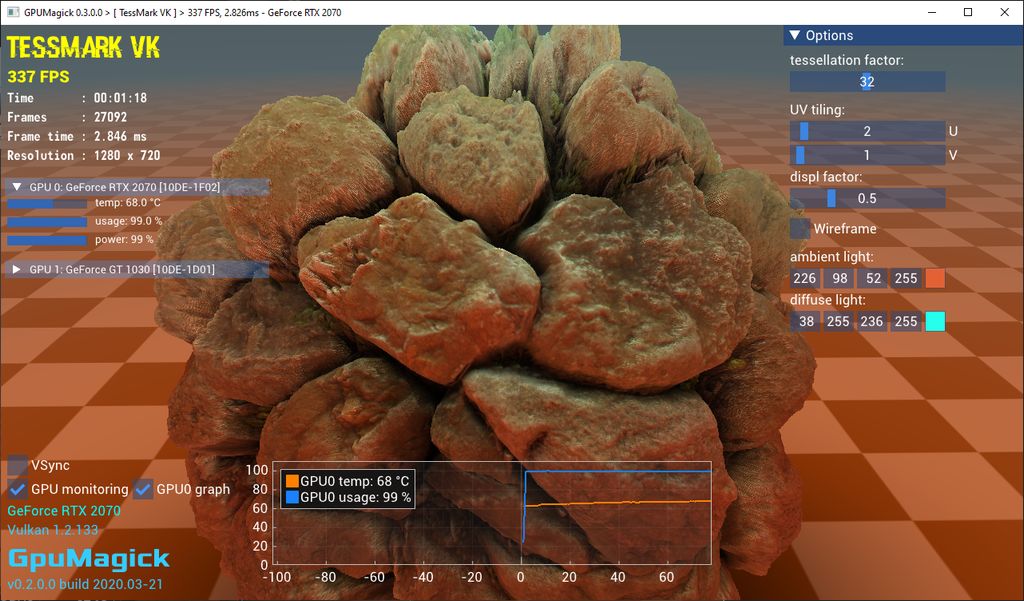Click the TESSMARK VK title text
The height and width of the screenshot is (601, 1024).
[83, 48]
